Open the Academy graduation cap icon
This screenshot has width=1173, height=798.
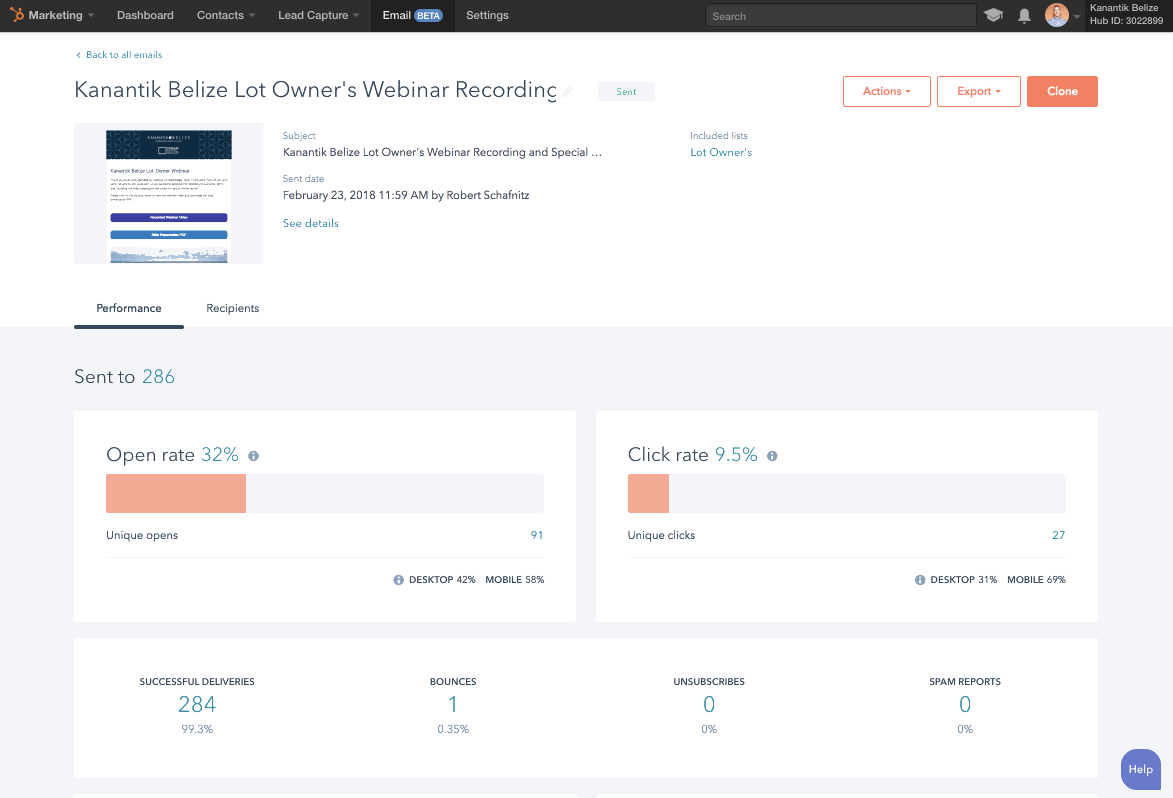993,15
